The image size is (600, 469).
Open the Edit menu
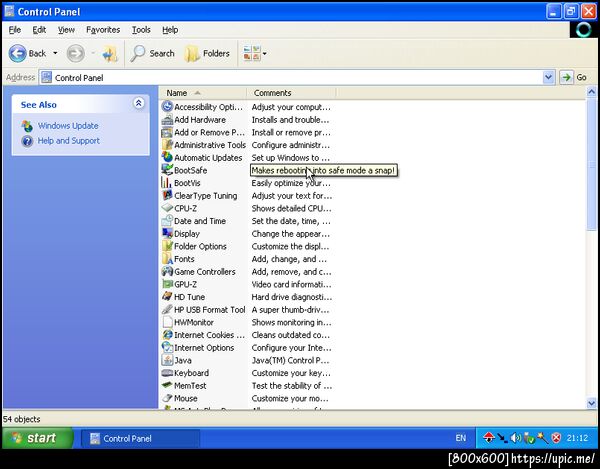[39, 30]
